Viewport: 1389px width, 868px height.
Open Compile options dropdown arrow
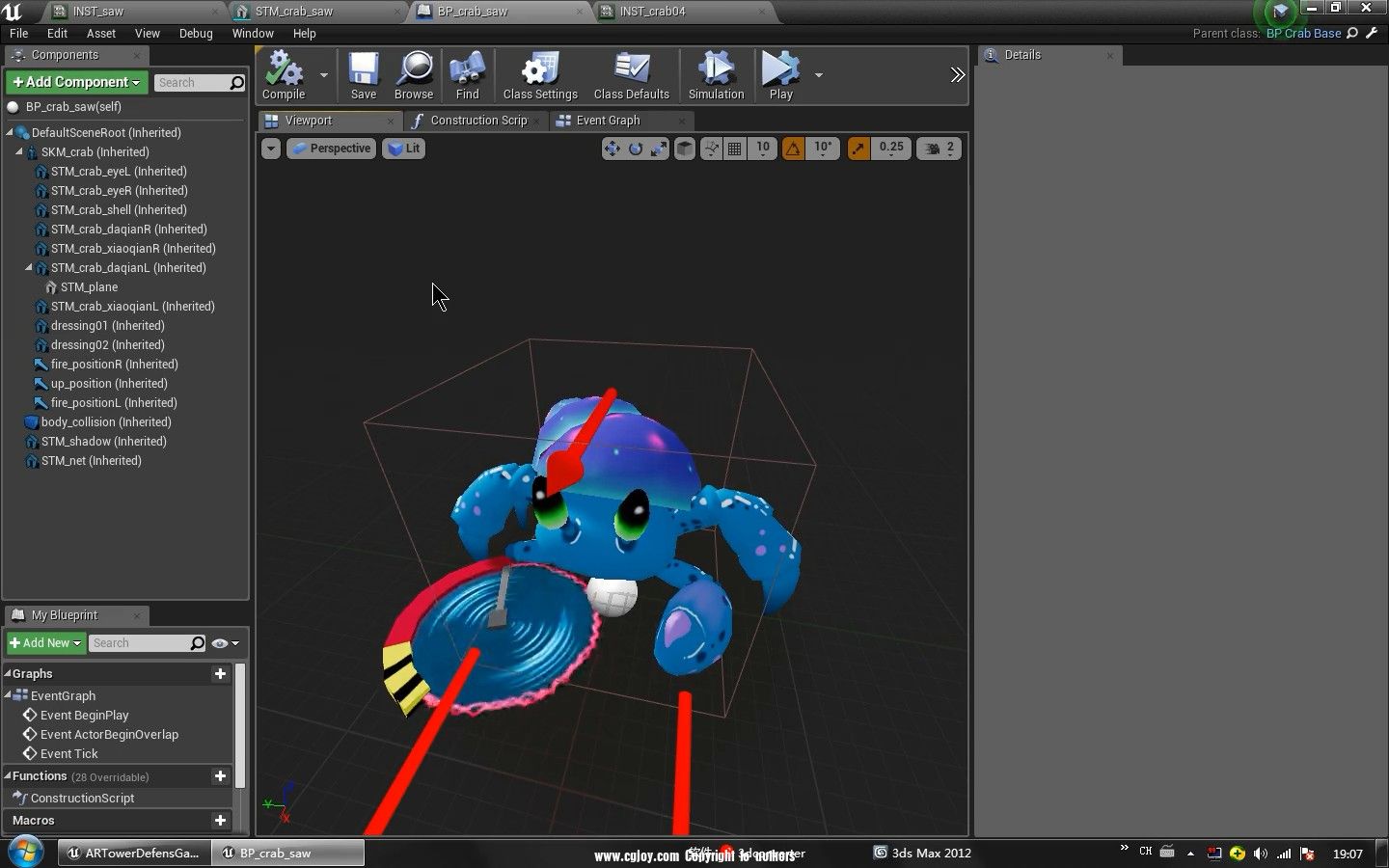(324, 75)
